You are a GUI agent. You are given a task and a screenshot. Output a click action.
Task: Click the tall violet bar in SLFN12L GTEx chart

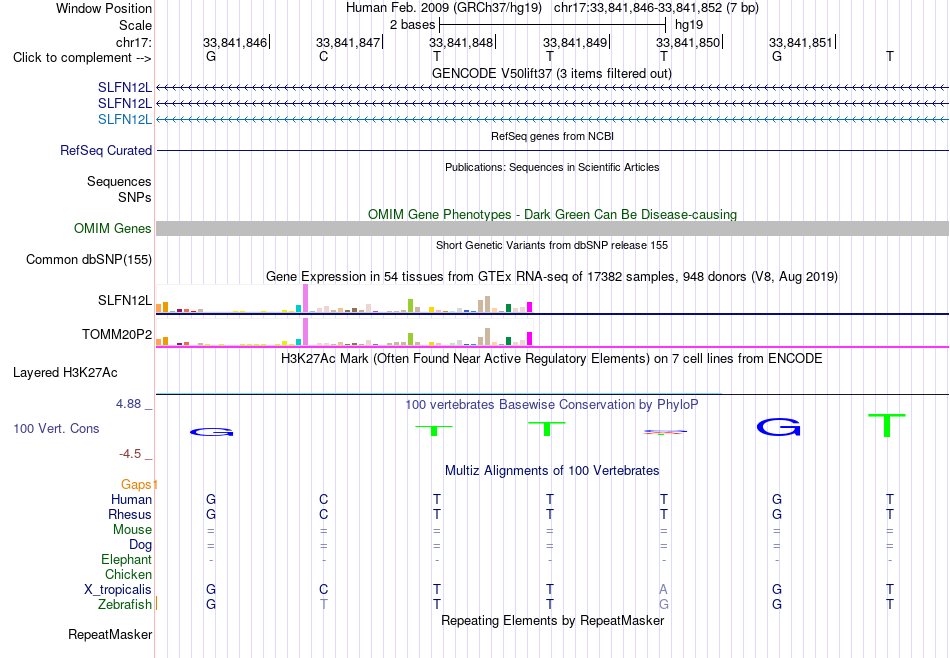point(305,299)
